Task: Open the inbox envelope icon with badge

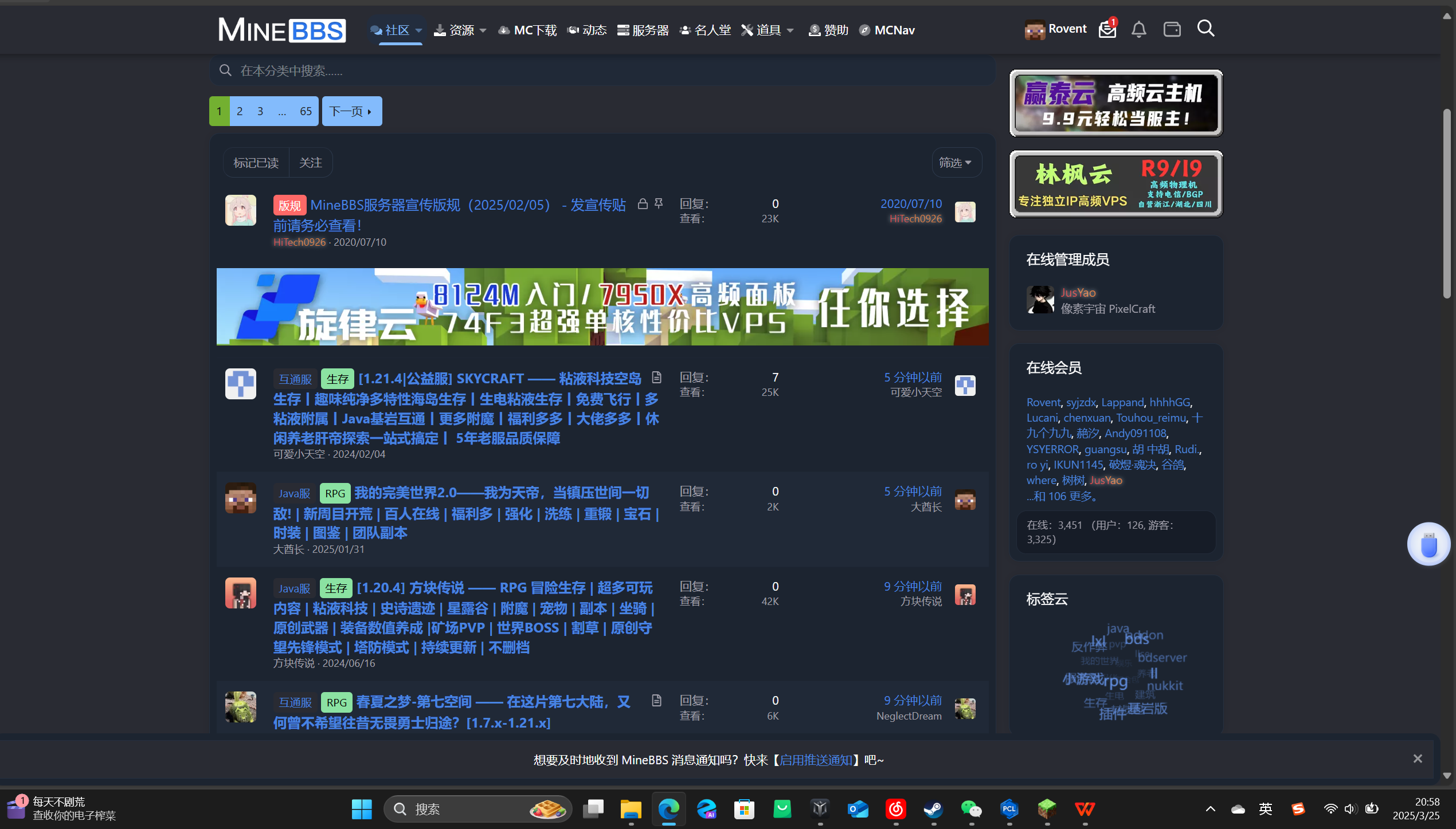Action: [1107, 29]
